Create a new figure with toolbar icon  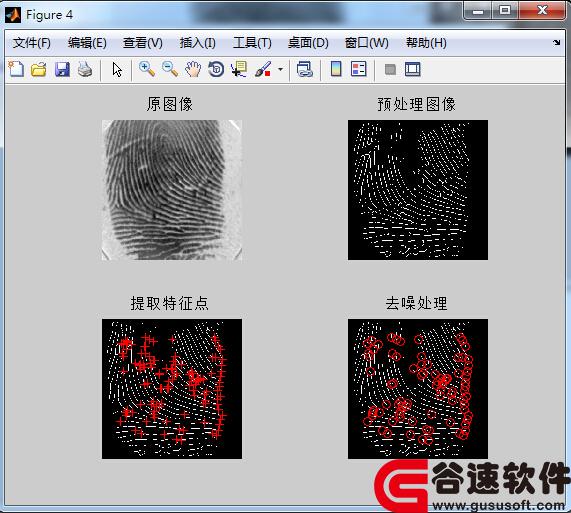(x=16, y=69)
